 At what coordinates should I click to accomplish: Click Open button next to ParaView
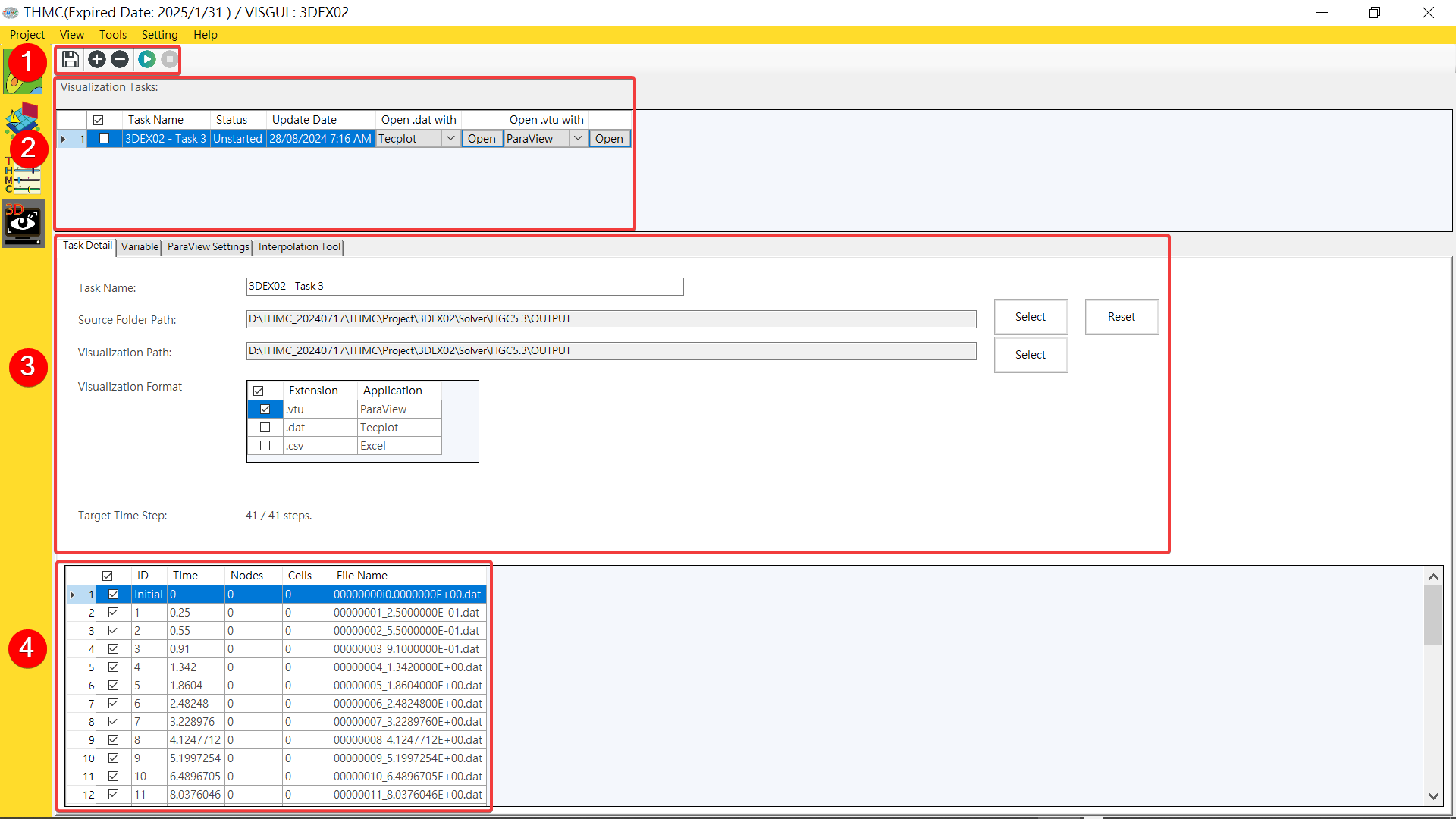(609, 139)
